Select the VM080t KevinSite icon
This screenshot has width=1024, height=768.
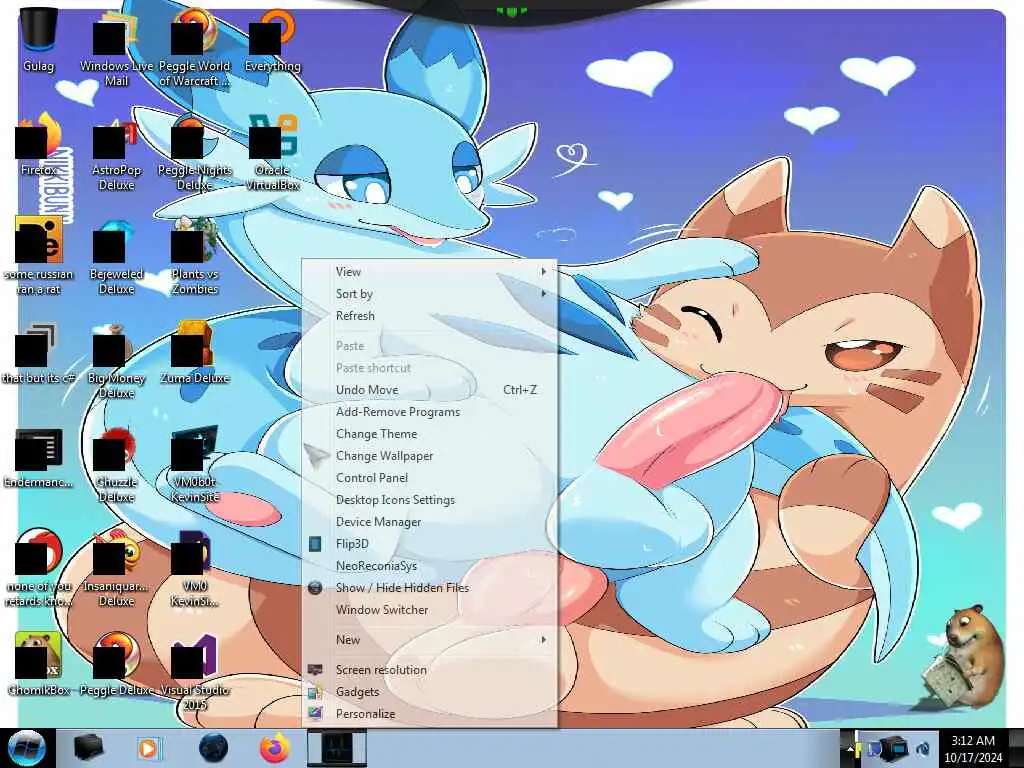[x=195, y=465]
